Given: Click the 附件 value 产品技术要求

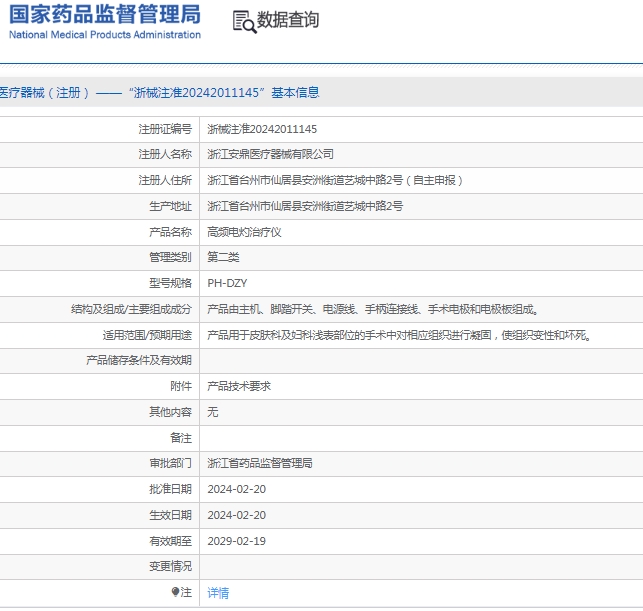Looking at the screenshot, I should click(x=239, y=386).
